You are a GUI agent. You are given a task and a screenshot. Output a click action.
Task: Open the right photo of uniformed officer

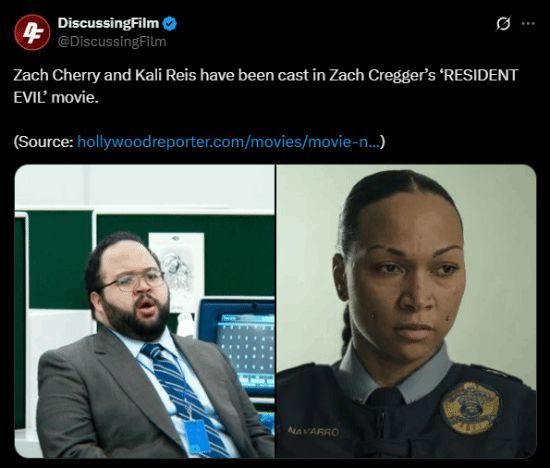(406, 311)
